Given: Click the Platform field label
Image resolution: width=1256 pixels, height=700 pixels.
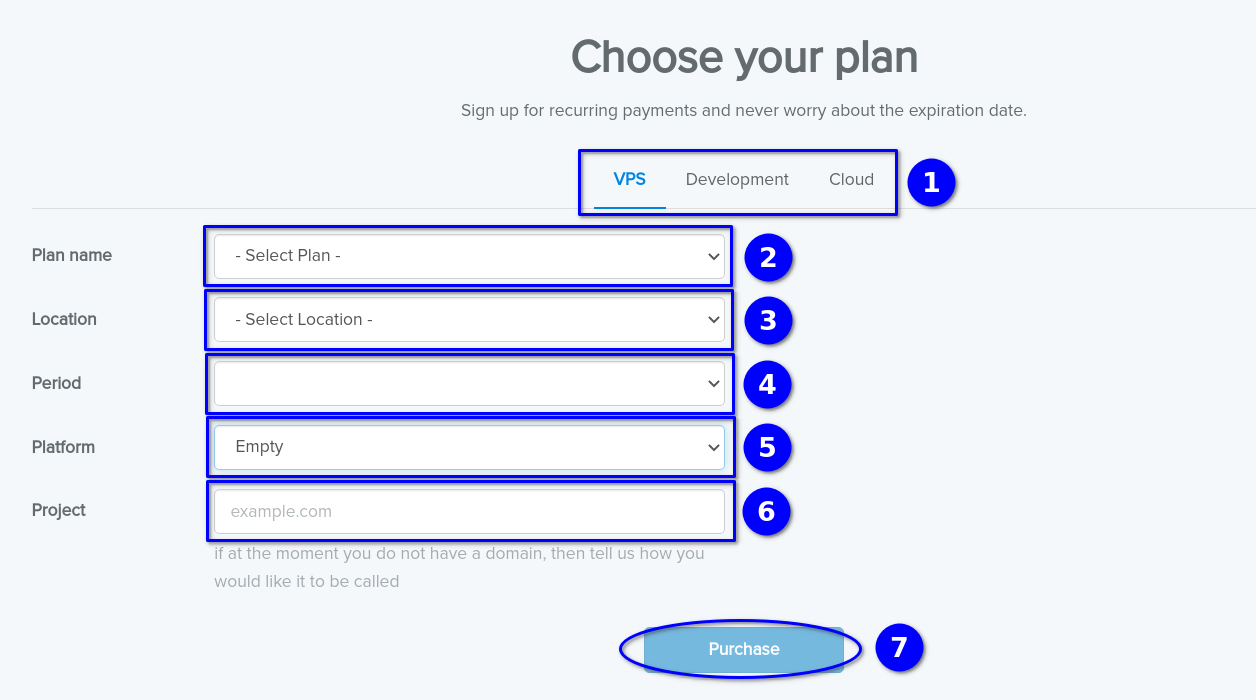Looking at the screenshot, I should [x=63, y=447].
